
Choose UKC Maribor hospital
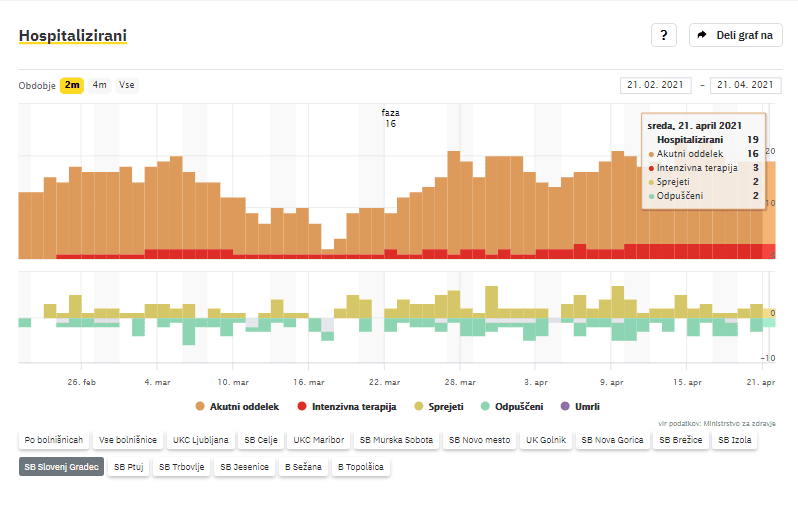click(x=317, y=440)
